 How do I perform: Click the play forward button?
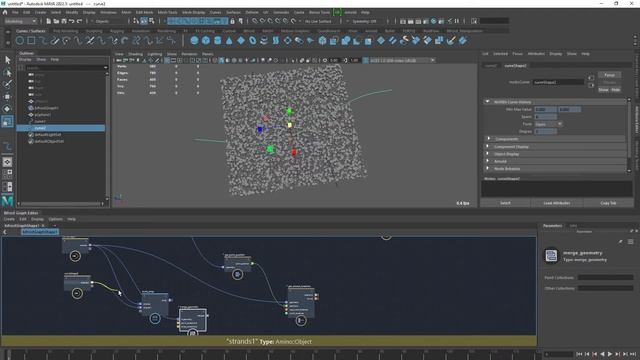click(610, 354)
